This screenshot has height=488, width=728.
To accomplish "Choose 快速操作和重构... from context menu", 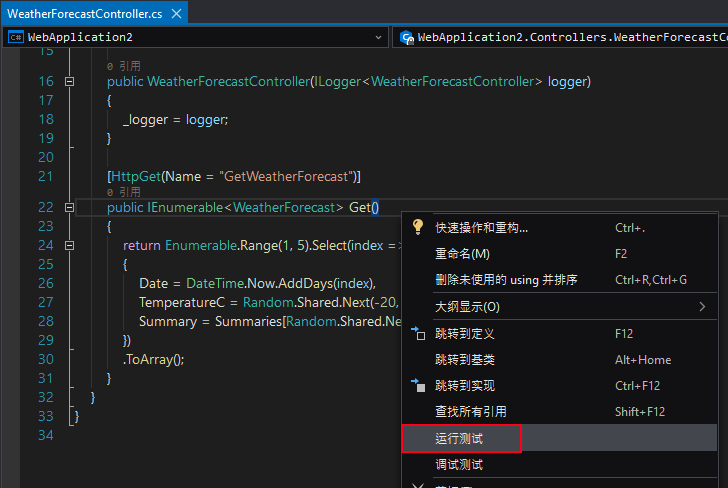I will (559, 228).
